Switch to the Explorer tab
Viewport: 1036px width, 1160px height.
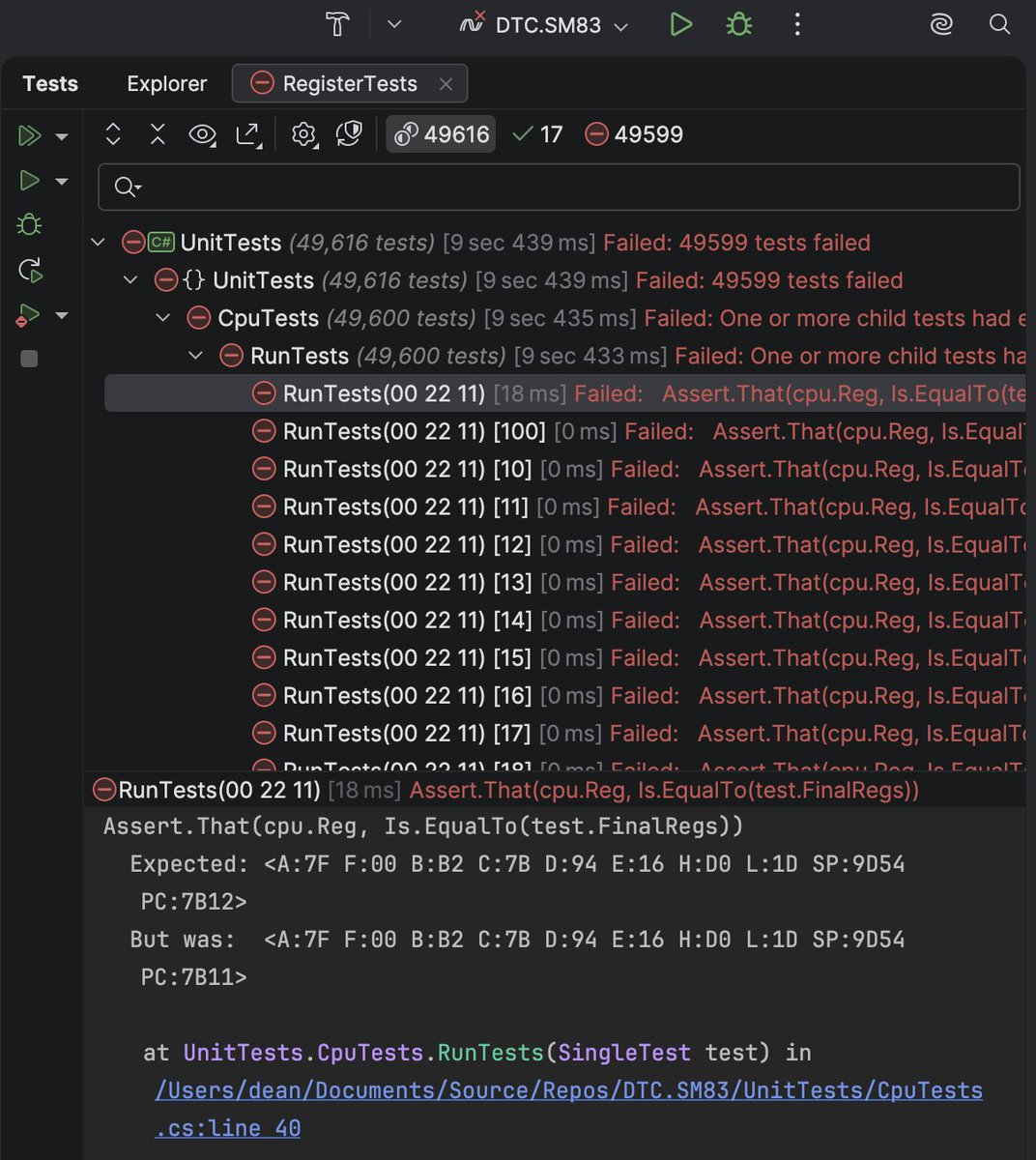[x=165, y=83]
